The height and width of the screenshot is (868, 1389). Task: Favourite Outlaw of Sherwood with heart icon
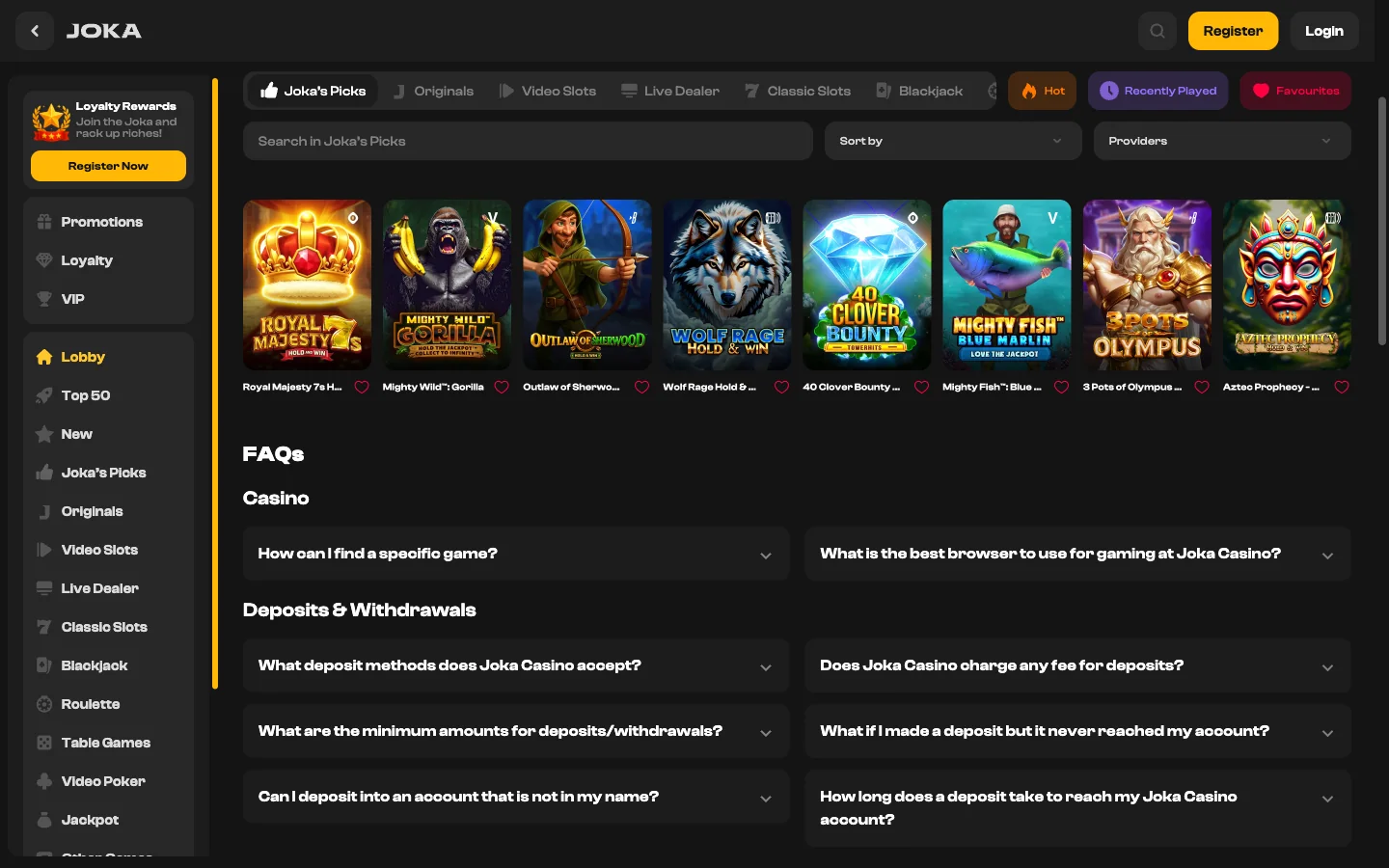(641, 387)
